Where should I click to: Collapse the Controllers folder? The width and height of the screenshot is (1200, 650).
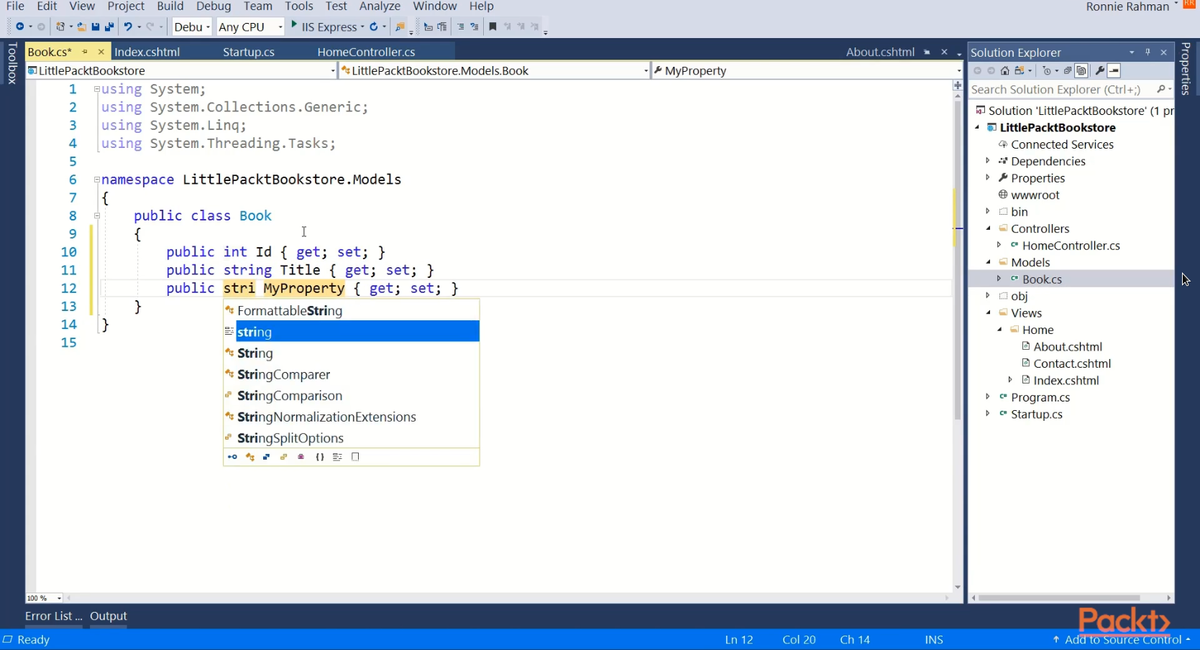click(988, 229)
